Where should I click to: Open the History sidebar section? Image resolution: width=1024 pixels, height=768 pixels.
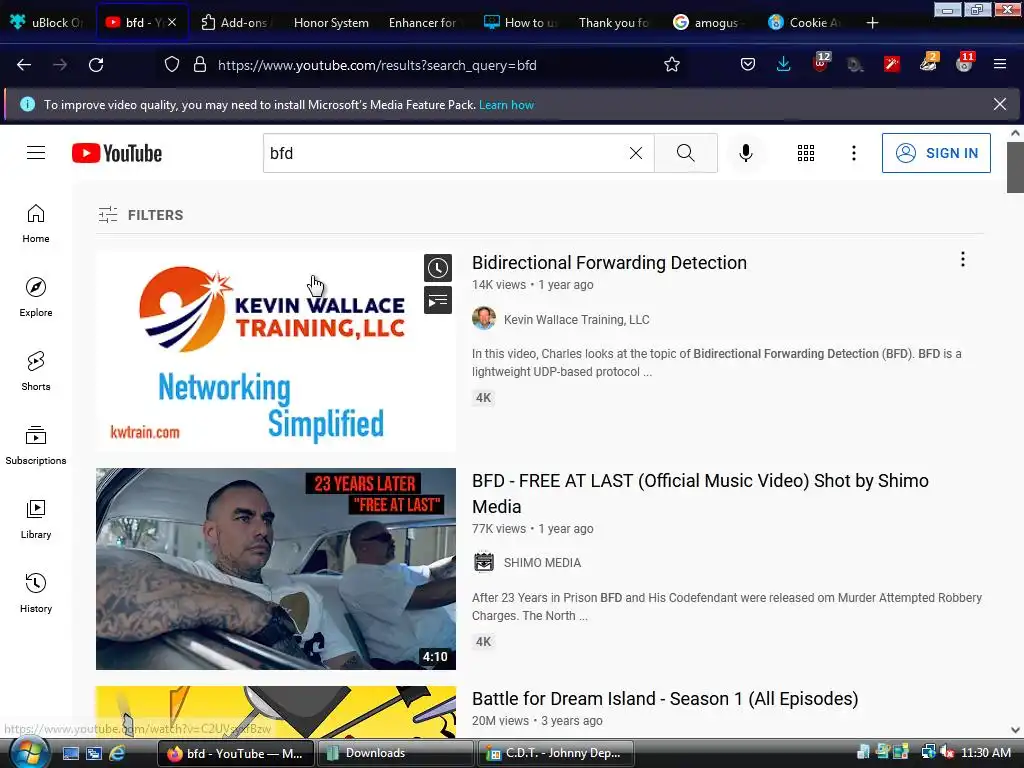(x=36, y=593)
